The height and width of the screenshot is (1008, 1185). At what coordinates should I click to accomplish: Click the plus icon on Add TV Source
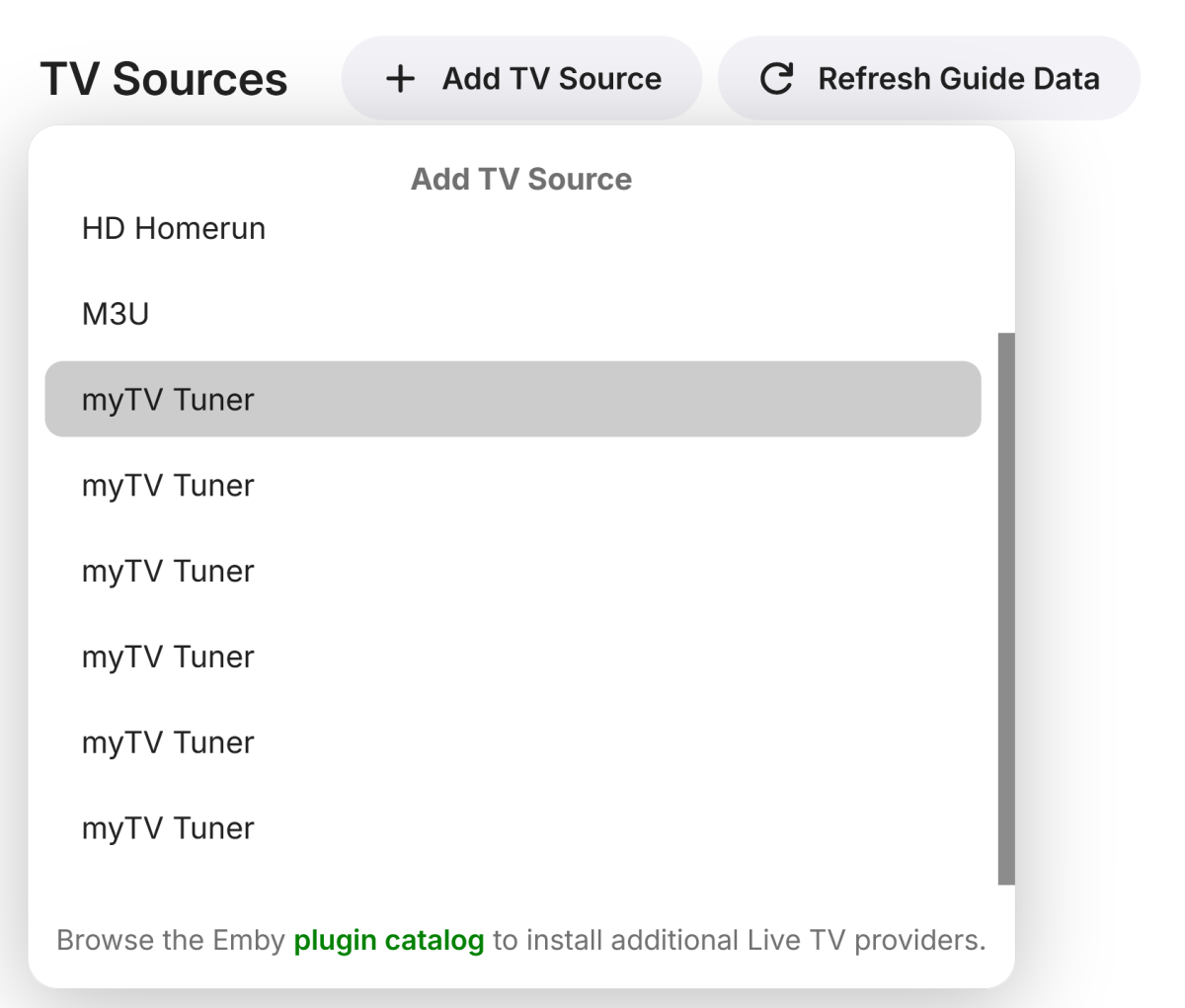pyautogui.click(x=401, y=78)
